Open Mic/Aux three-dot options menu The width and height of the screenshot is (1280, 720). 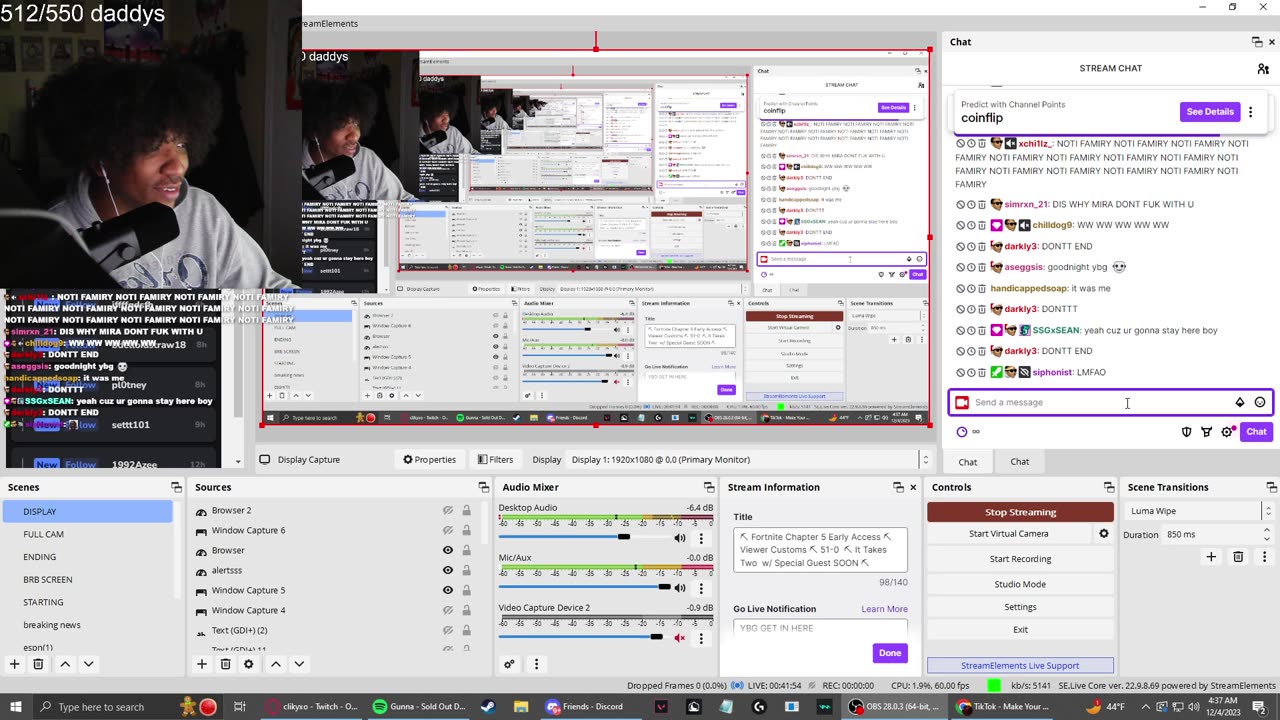701,588
